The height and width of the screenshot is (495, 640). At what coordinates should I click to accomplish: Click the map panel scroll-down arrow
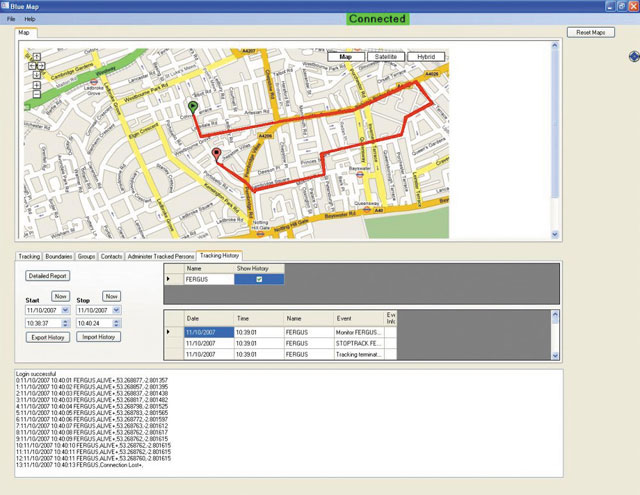coord(555,234)
